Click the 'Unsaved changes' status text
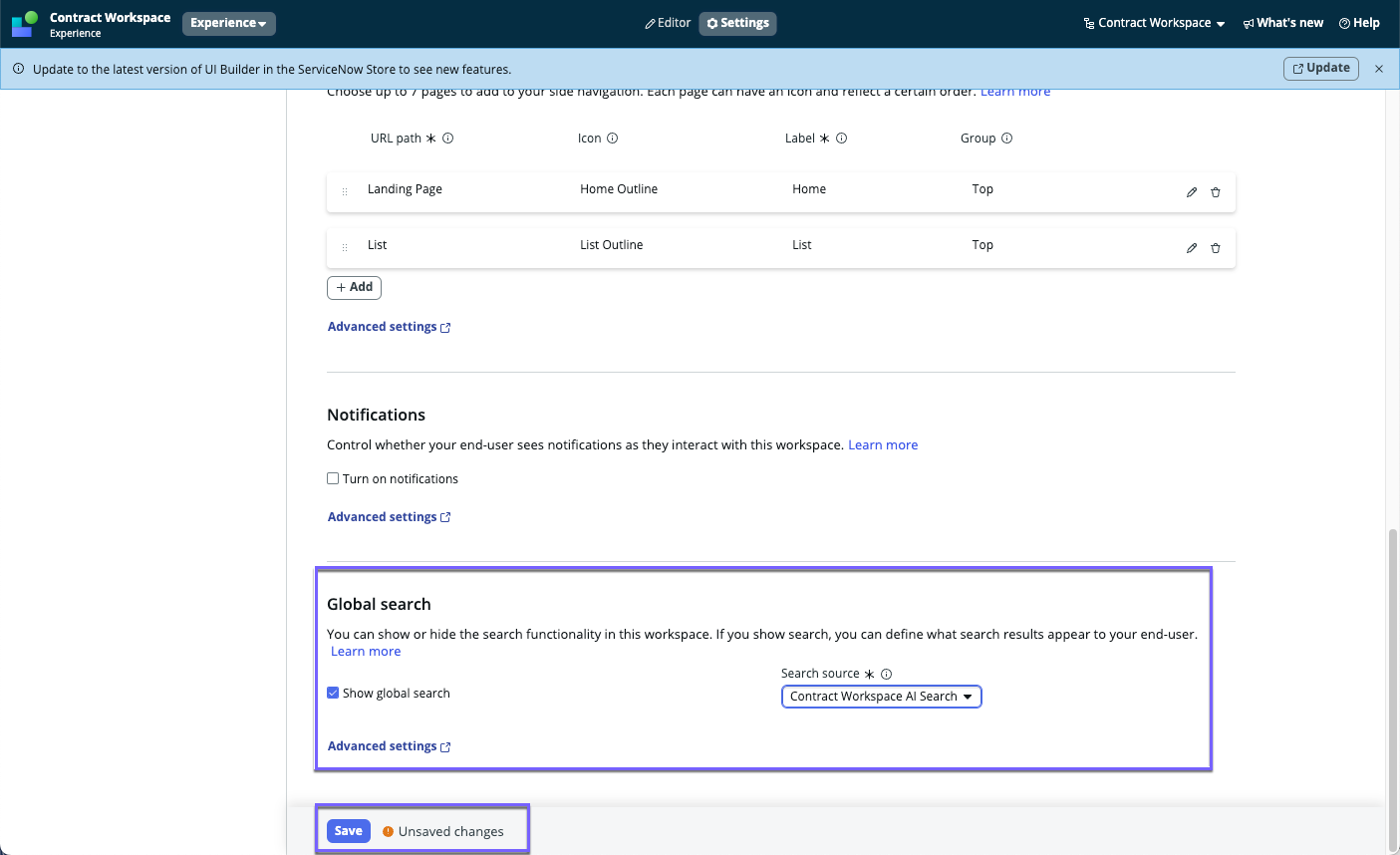The width and height of the screenshot is (1400, 855). 451,832
